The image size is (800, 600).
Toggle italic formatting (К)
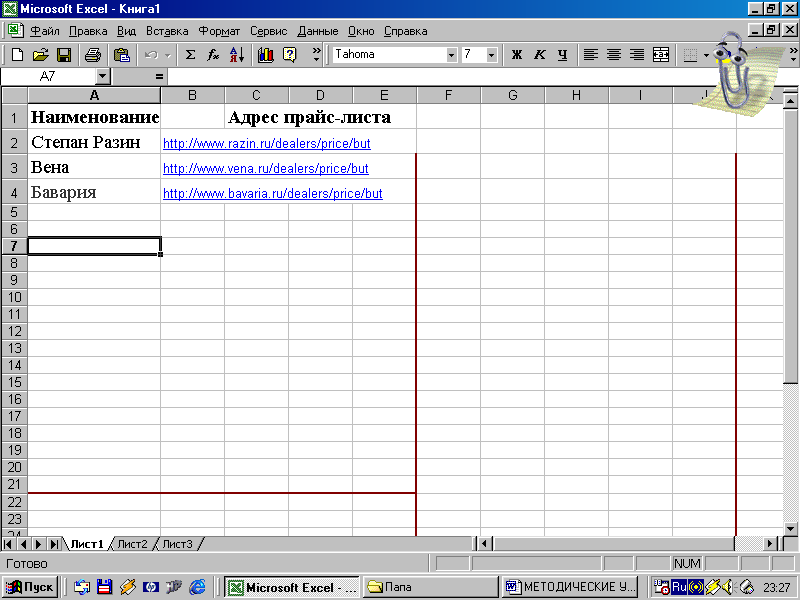[x=539, y=55]
